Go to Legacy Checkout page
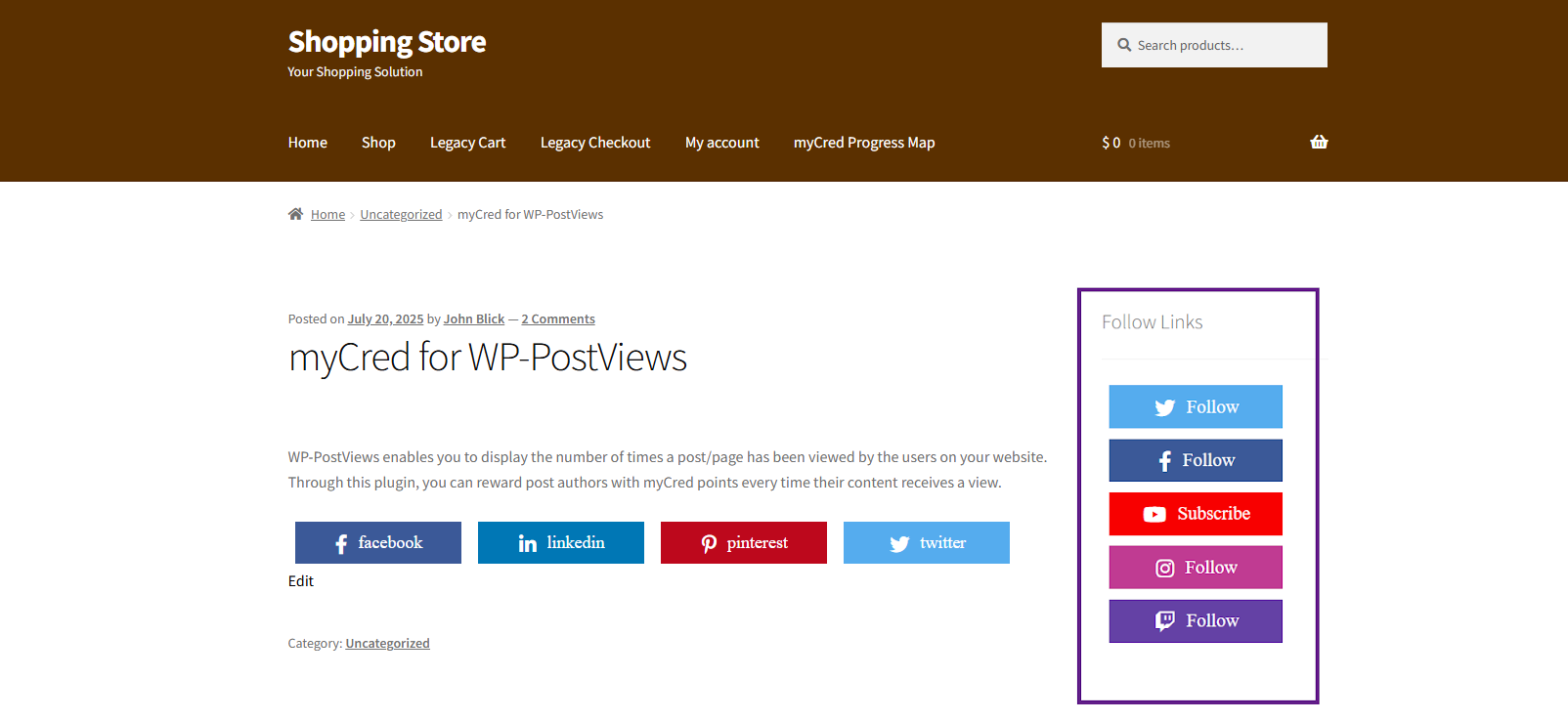This screenshot has width=1568, height=721. (595, 143)
